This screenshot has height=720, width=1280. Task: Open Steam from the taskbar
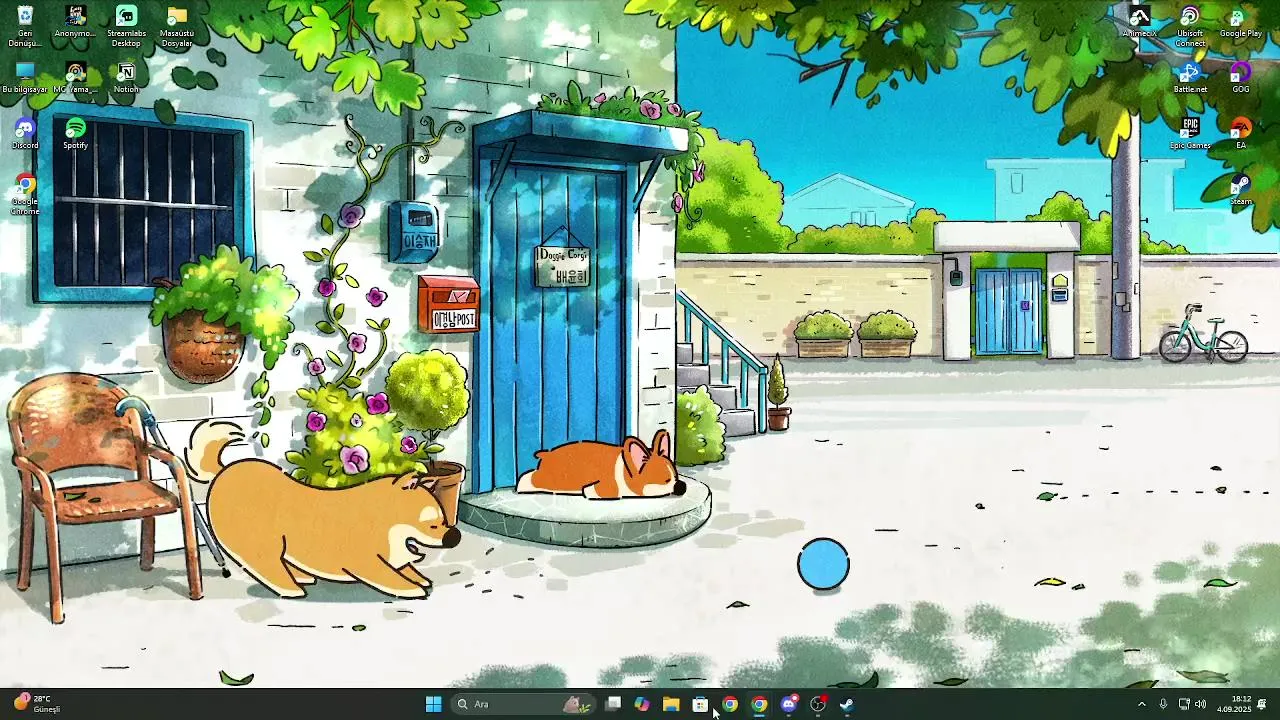click(846, 704)
